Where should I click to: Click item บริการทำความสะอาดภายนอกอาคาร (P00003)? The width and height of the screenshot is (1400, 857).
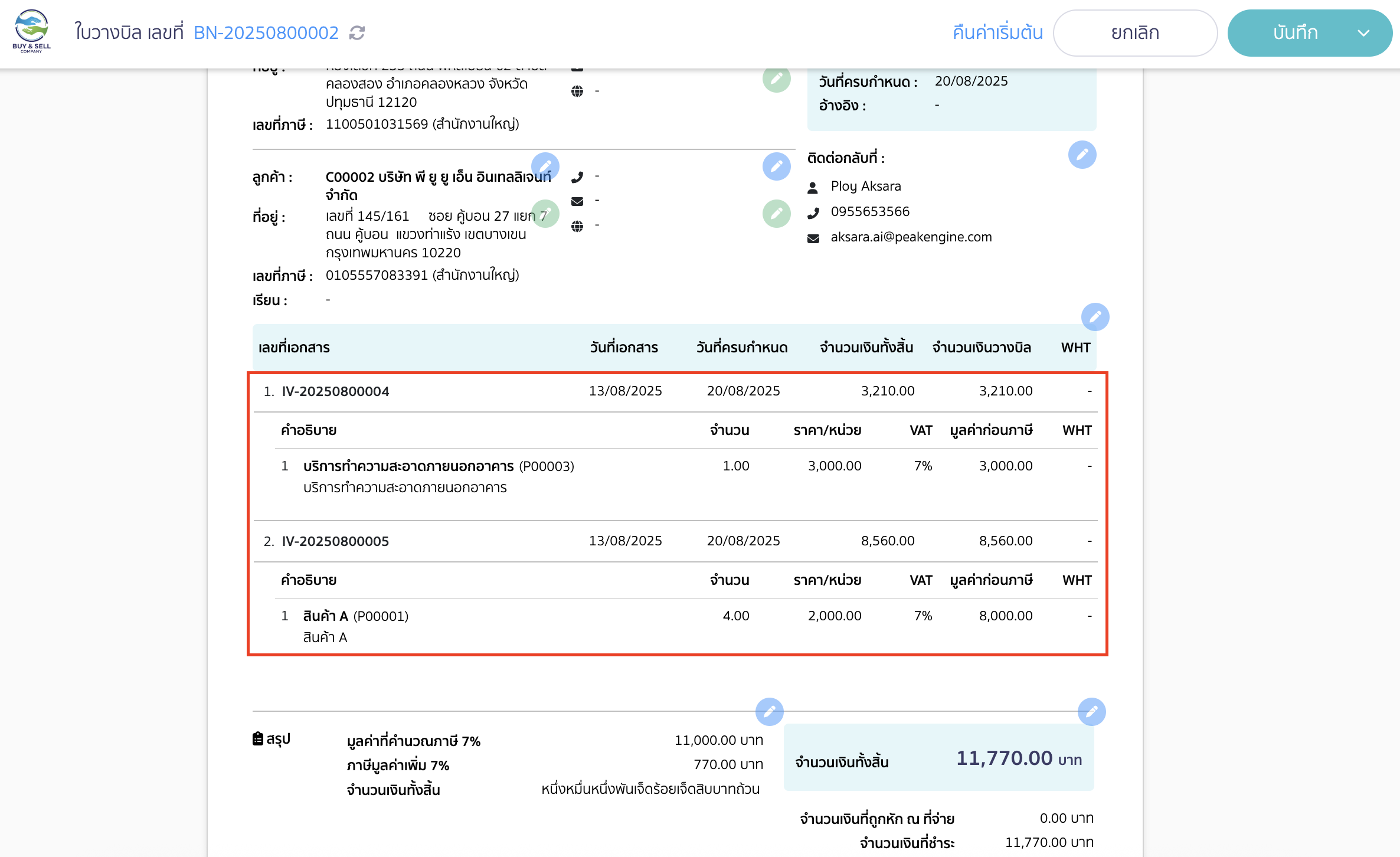(x=439, y=466)
